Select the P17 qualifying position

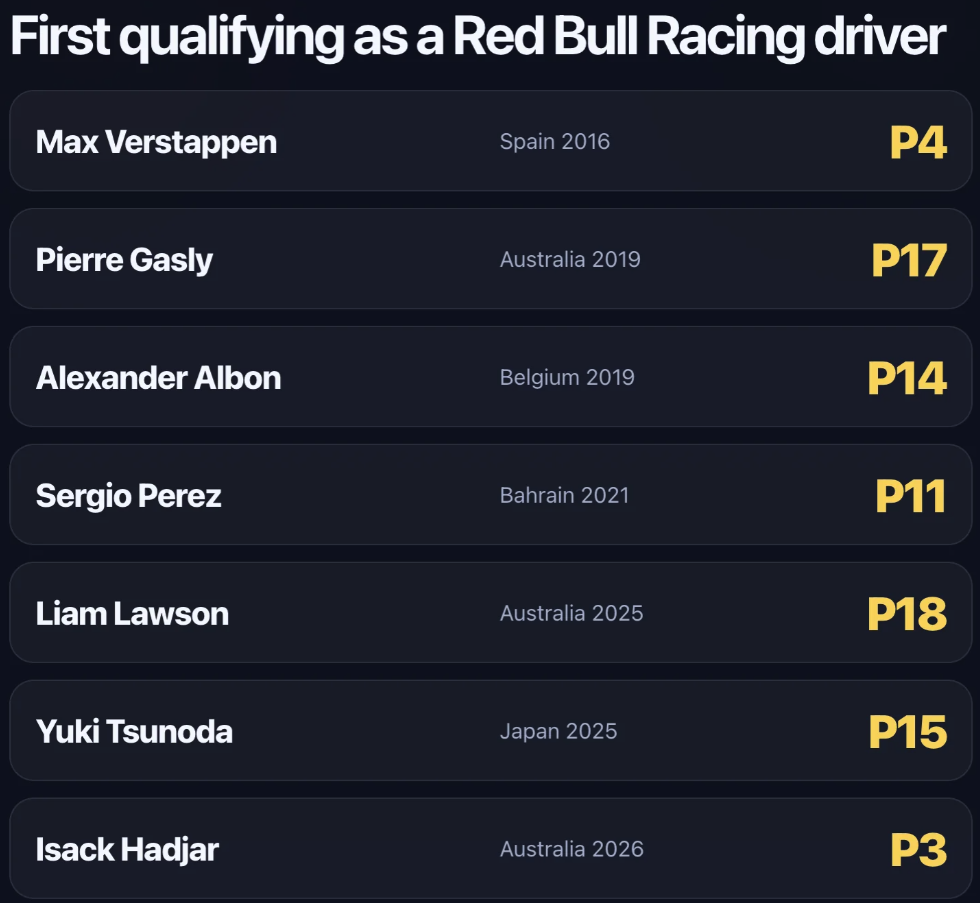pos(909,260)
